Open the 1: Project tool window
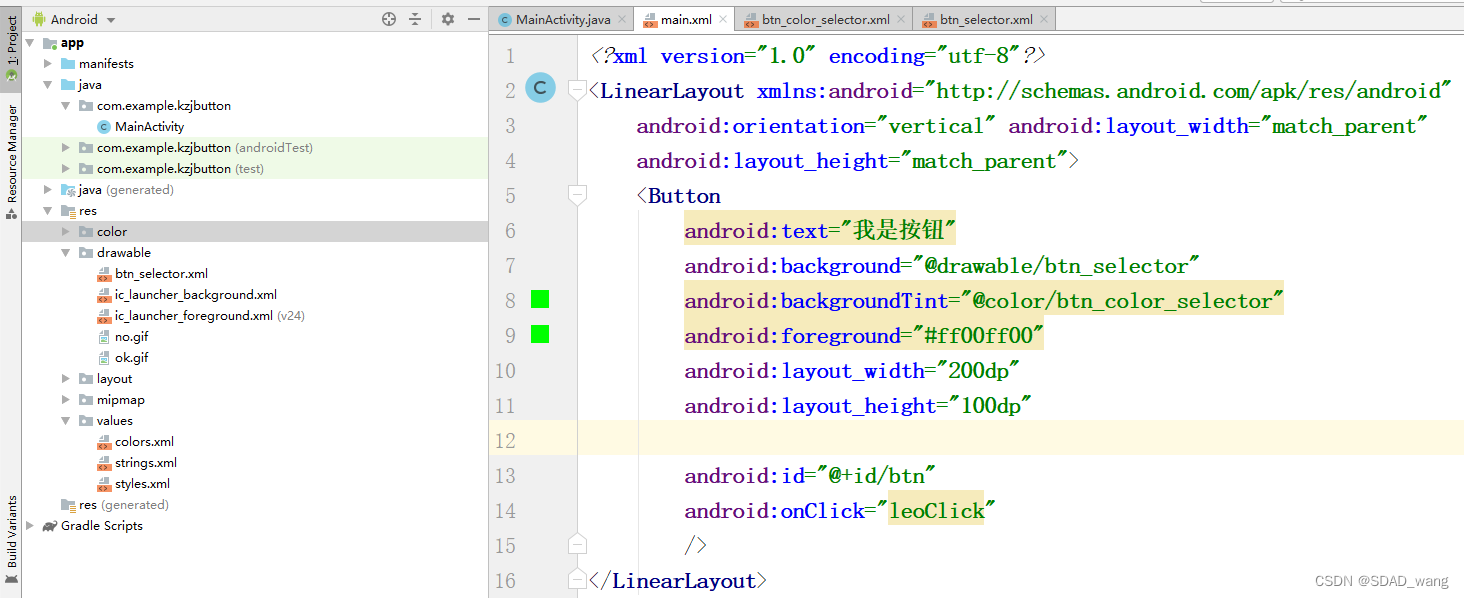 pos(11,48)
